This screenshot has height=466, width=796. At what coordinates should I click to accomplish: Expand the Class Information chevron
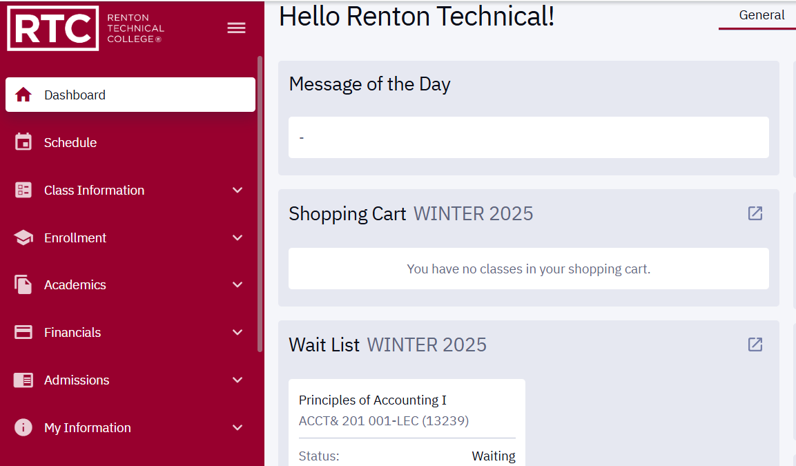coord(237,190)
